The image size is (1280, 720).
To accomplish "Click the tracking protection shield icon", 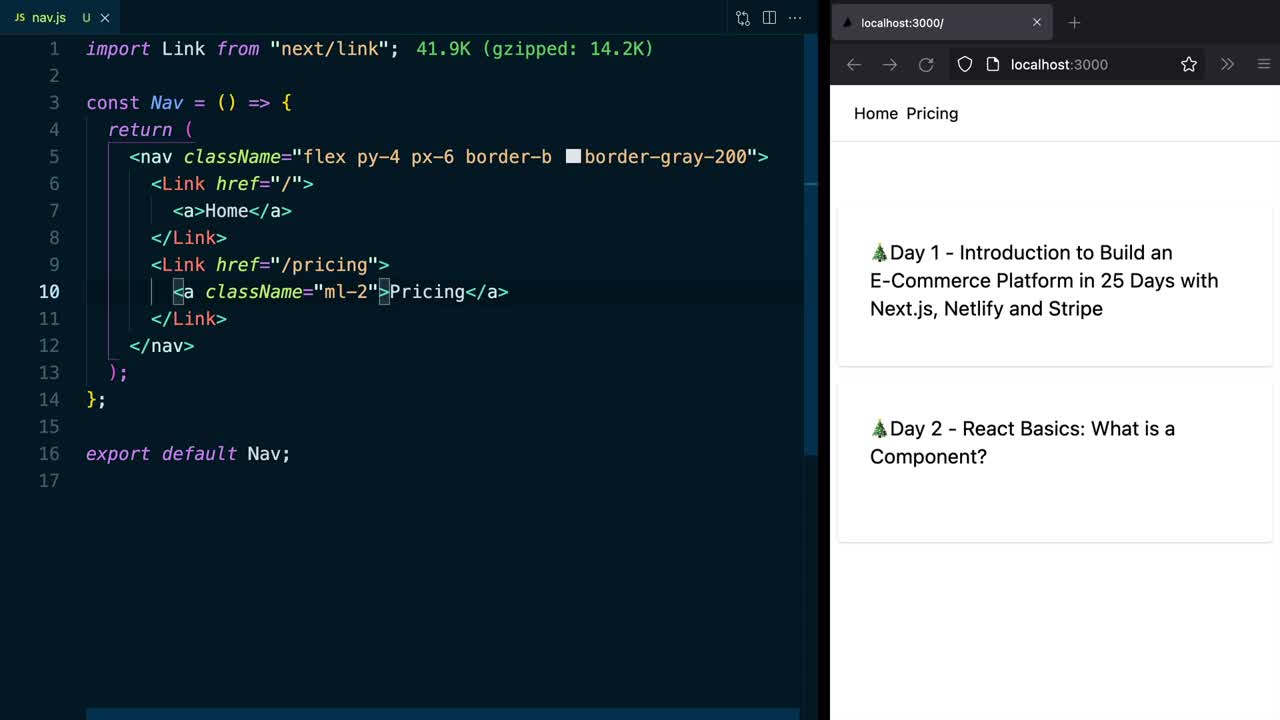I will [965, 64].
